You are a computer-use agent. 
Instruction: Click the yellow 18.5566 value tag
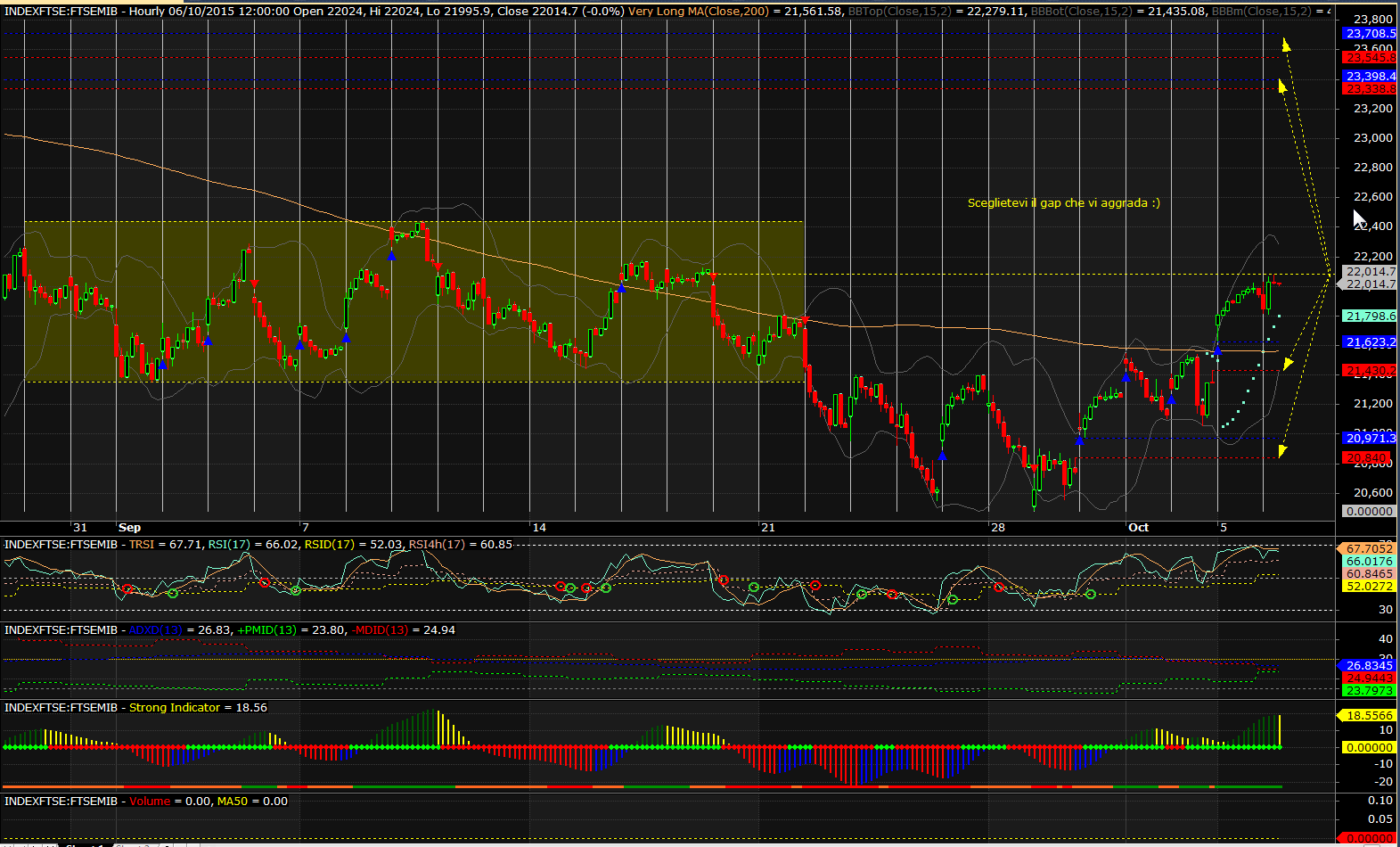(1366, 715)
